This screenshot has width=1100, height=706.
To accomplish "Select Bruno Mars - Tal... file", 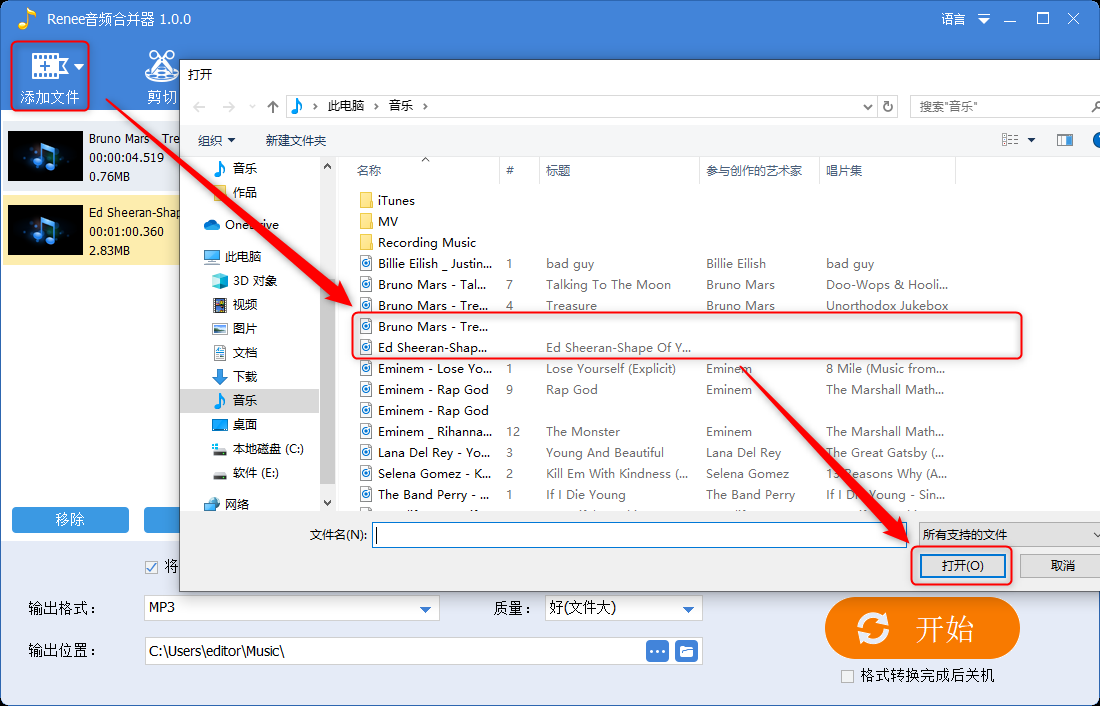I will 423,285.
